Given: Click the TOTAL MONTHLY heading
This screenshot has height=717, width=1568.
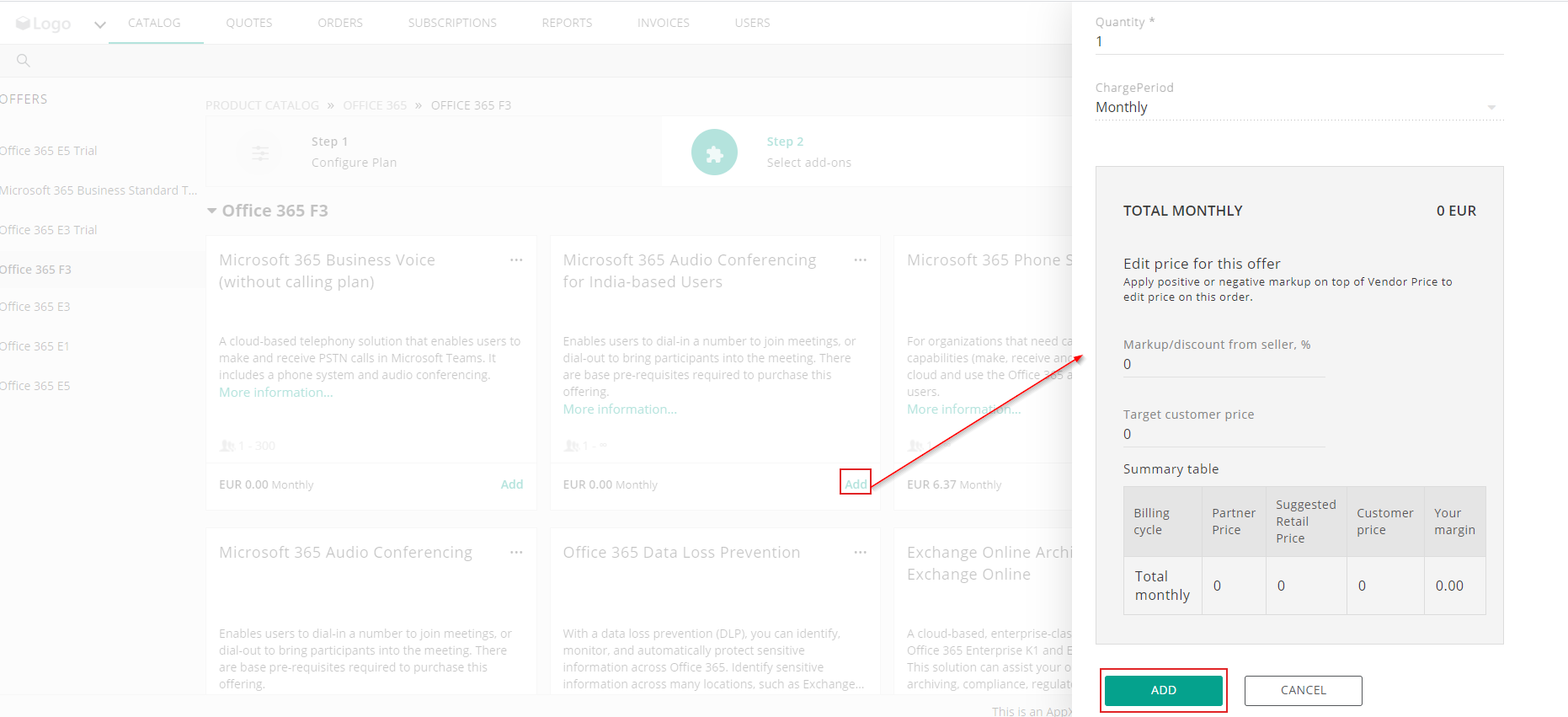Looking at the screenshot, I should pos(1182,211).
